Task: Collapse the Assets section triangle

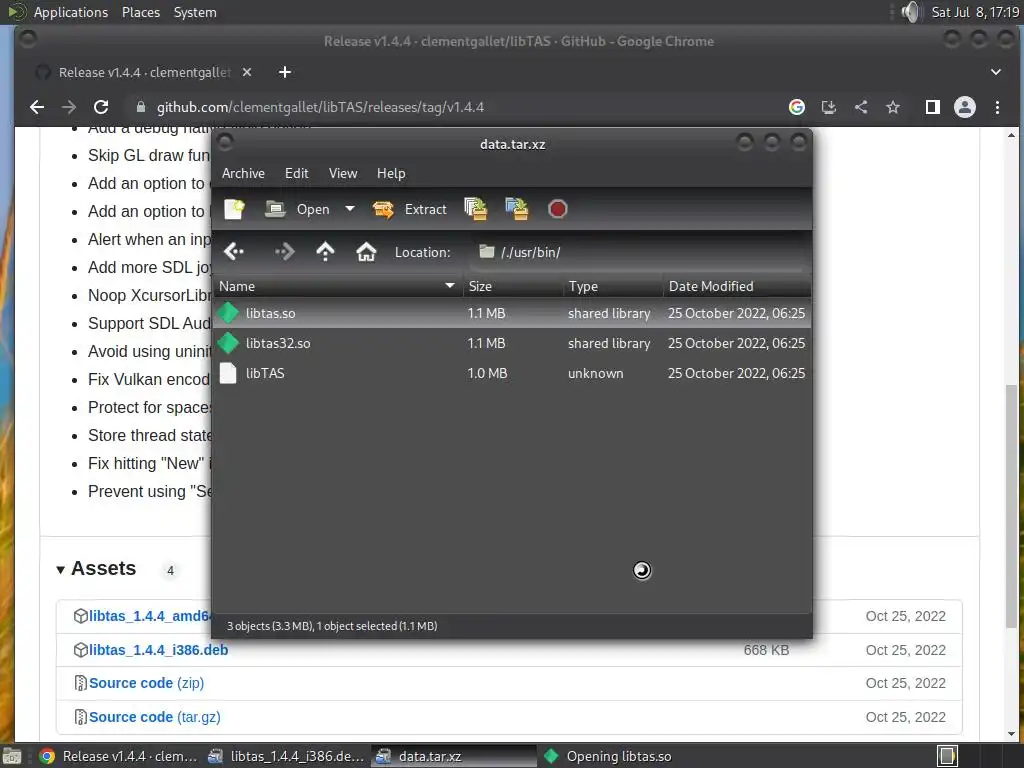Action: click(61, 569)
